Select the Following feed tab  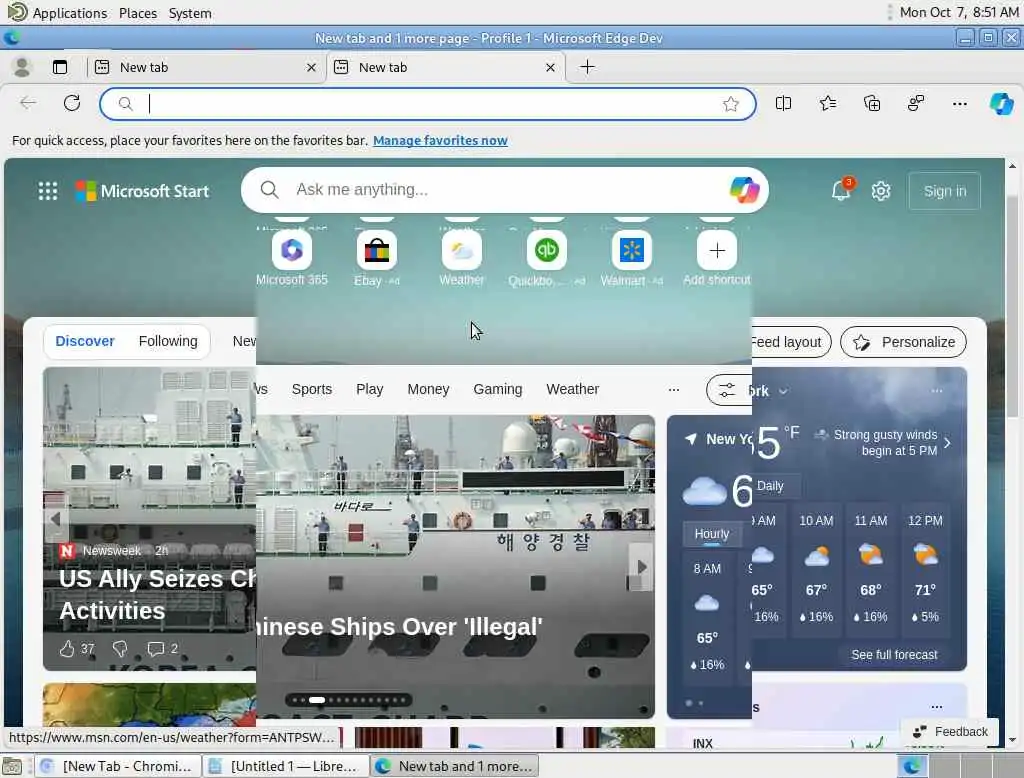[168, 341]
